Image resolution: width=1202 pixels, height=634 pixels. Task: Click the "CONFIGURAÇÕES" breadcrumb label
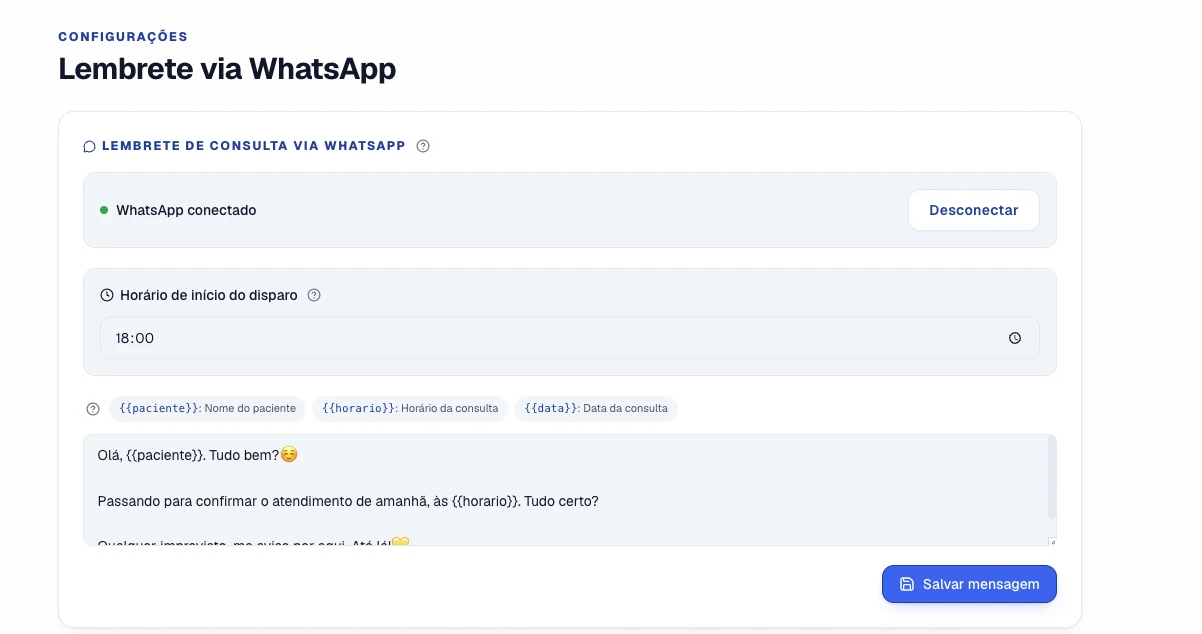point(123,37)
